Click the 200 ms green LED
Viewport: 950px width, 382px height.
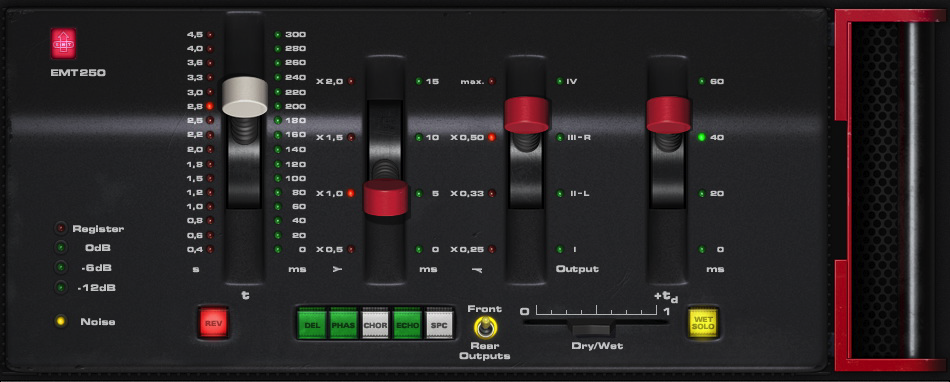tap(277, 106)
